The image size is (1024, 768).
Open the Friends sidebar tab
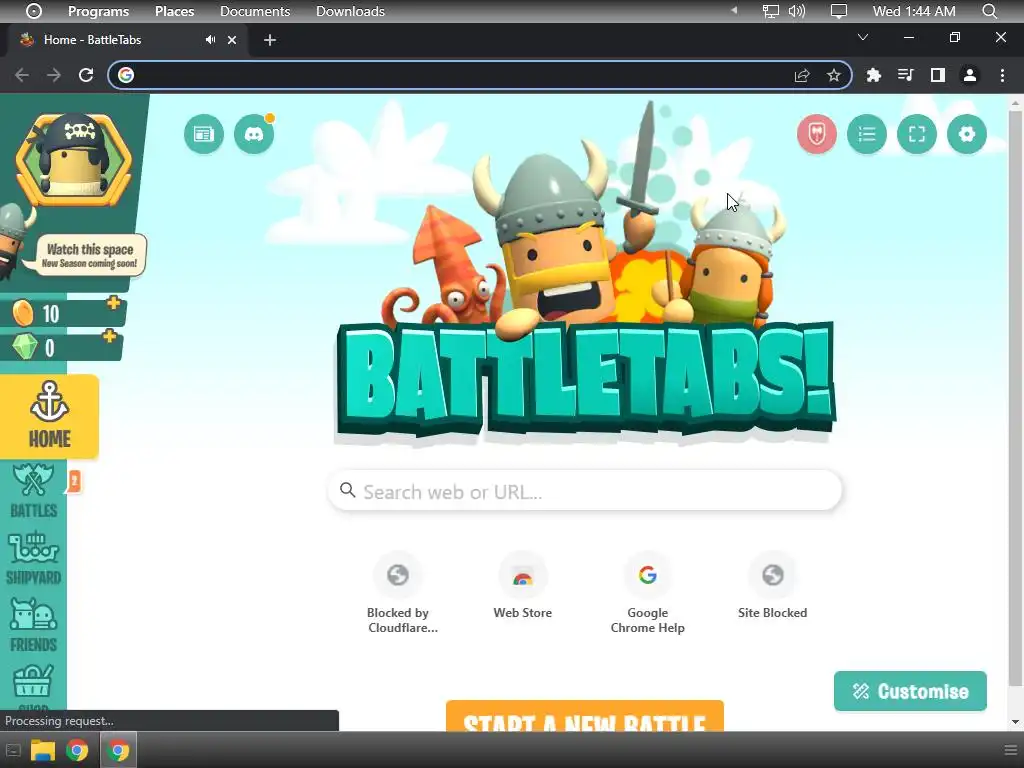[33, 625]
